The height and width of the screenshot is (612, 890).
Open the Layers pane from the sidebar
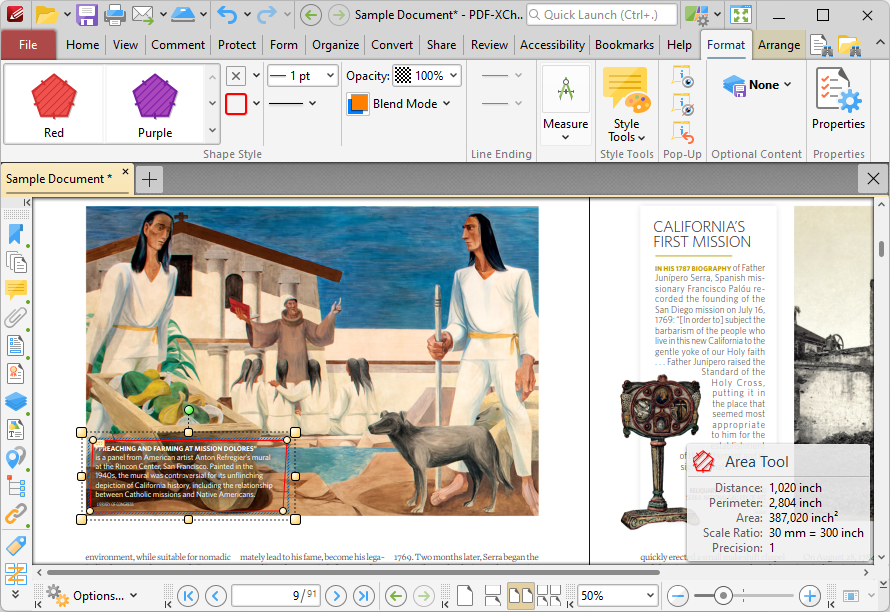(16, 401)
